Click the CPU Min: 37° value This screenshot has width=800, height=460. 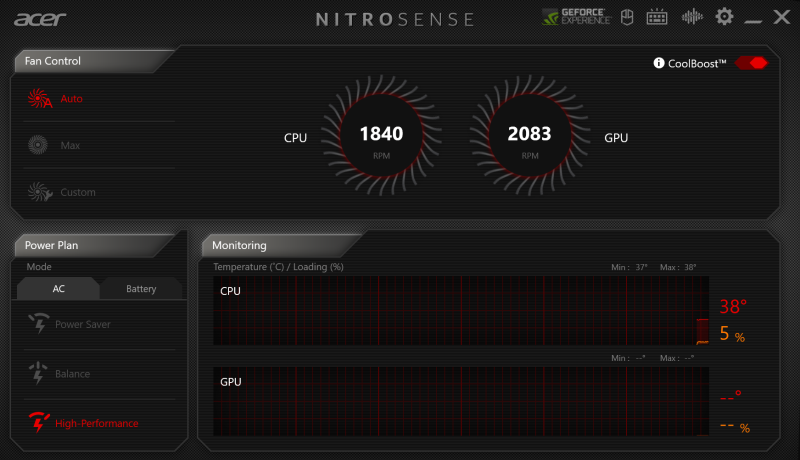point(629,267)
